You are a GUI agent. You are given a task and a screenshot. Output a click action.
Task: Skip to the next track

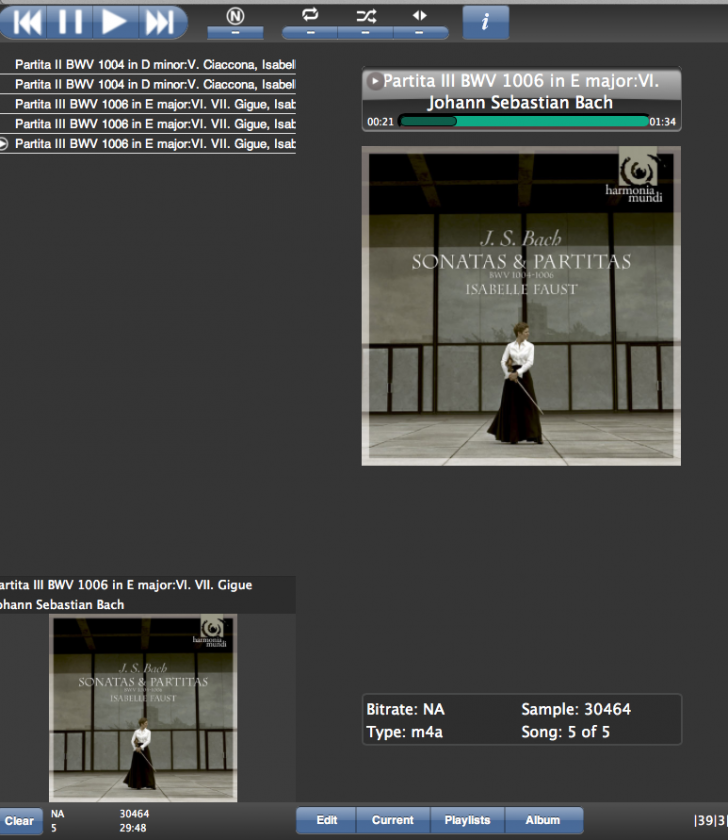point(163,22)
